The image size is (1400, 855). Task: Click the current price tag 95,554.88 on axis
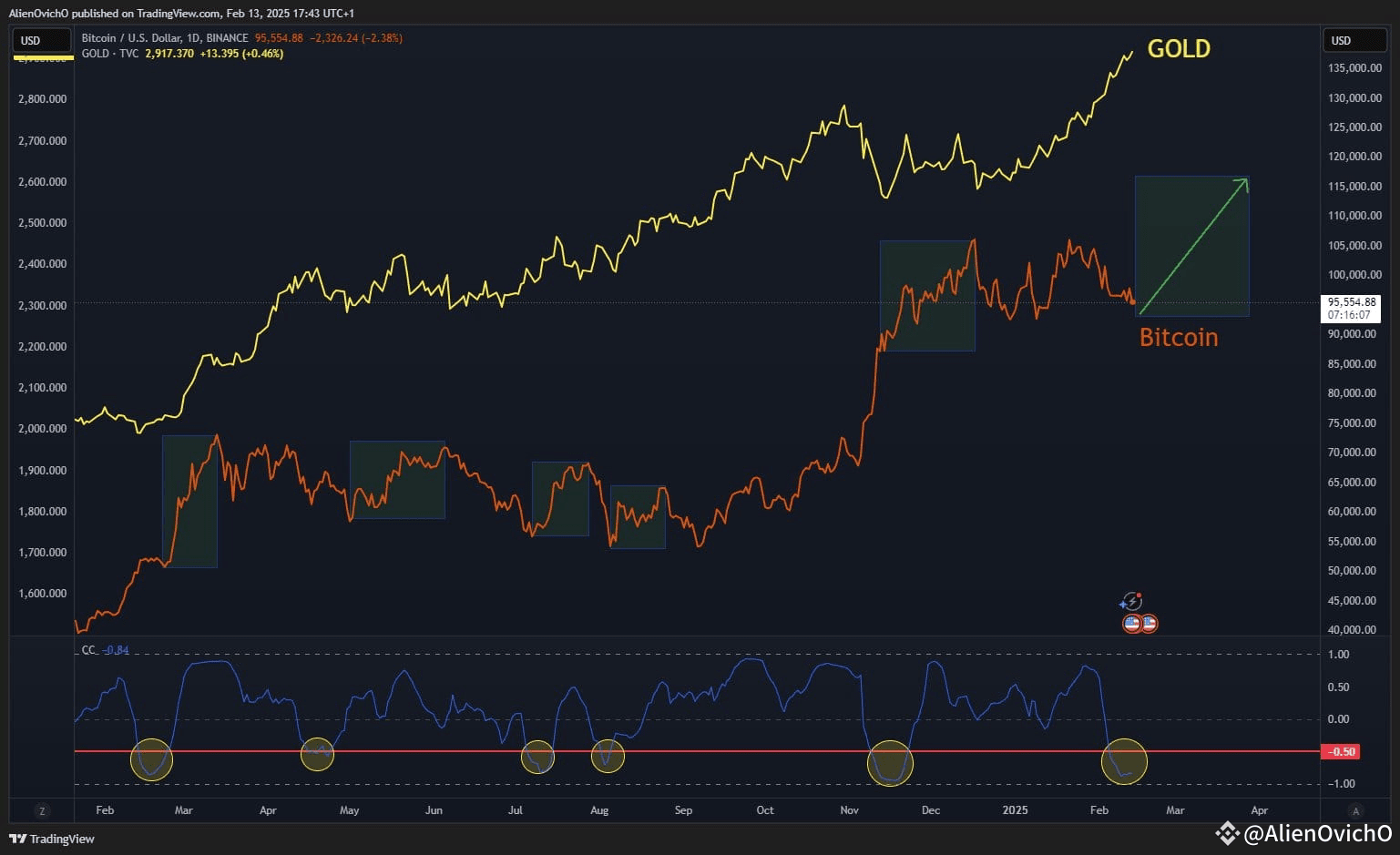point(1352,308)
